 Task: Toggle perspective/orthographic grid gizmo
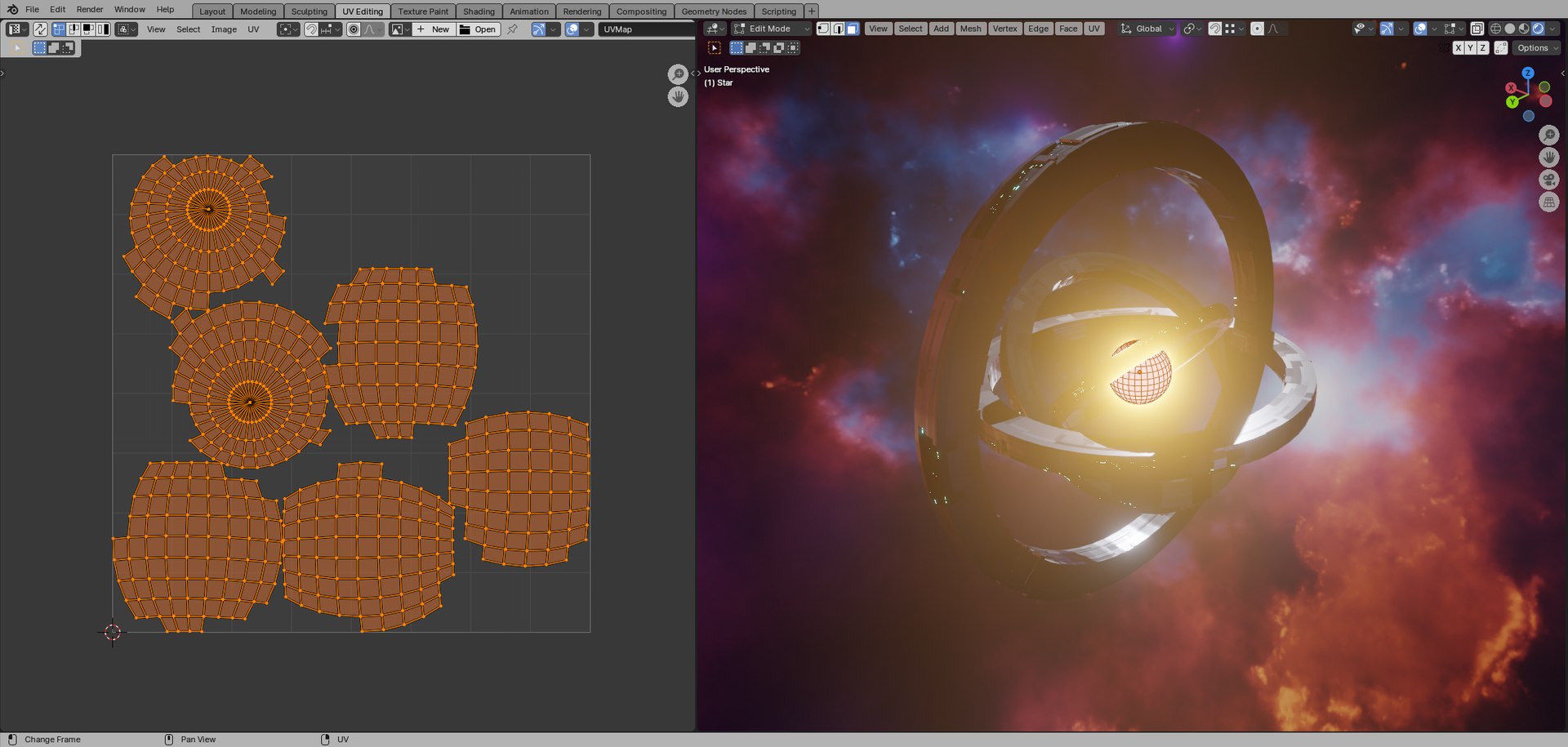[1549, 202]
